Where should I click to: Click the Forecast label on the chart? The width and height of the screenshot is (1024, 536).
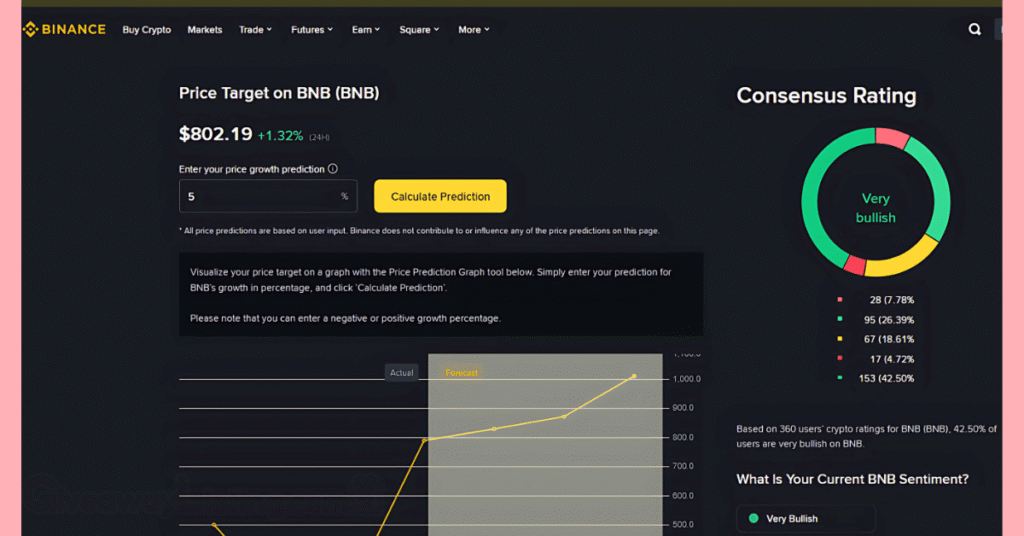coord(461,373)
